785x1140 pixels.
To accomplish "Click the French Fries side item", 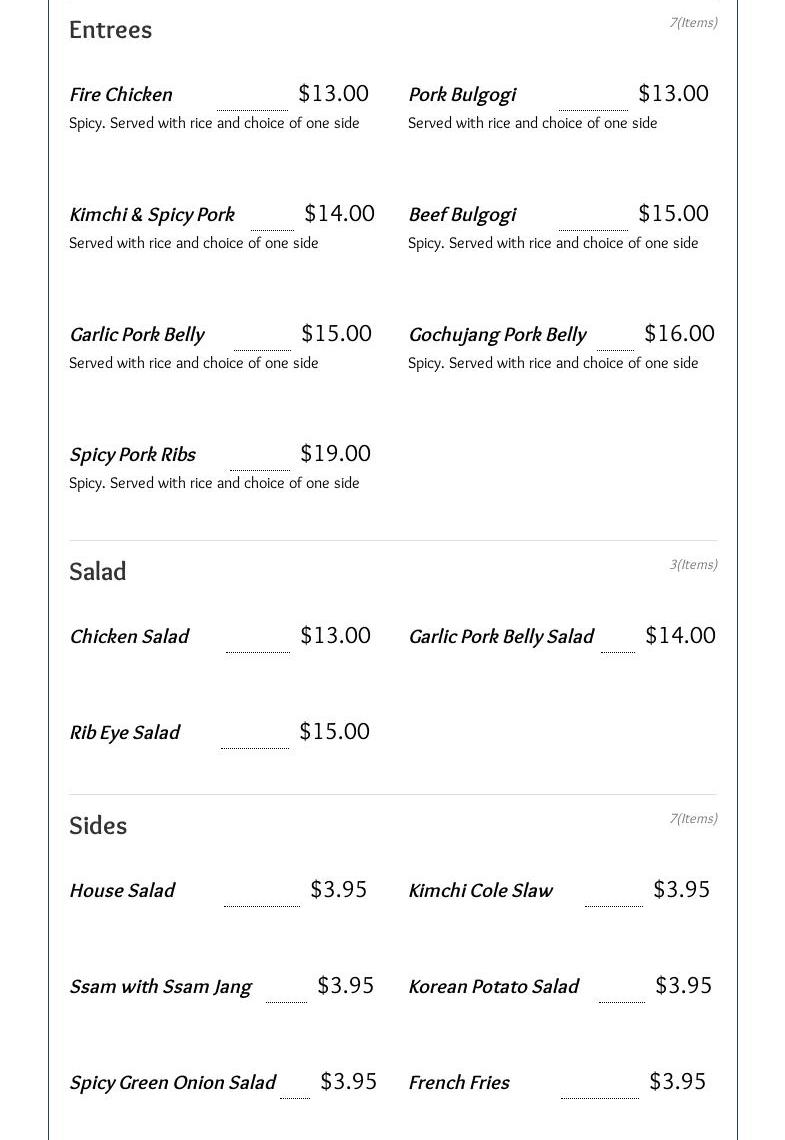I will coord(459,1083).
